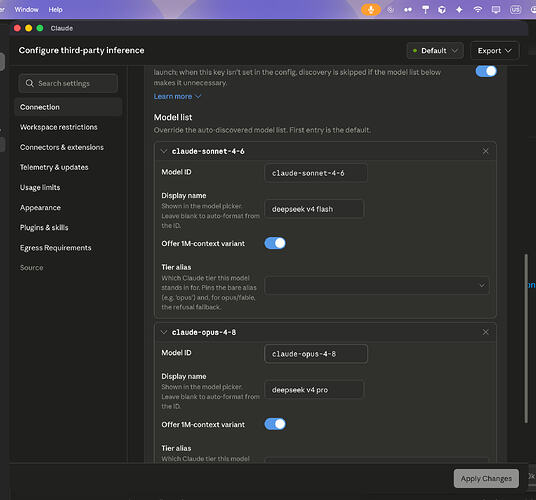Screen dimensions: 536x500
Task: Open the Export dropdown
Action: (x=495, y=51)
